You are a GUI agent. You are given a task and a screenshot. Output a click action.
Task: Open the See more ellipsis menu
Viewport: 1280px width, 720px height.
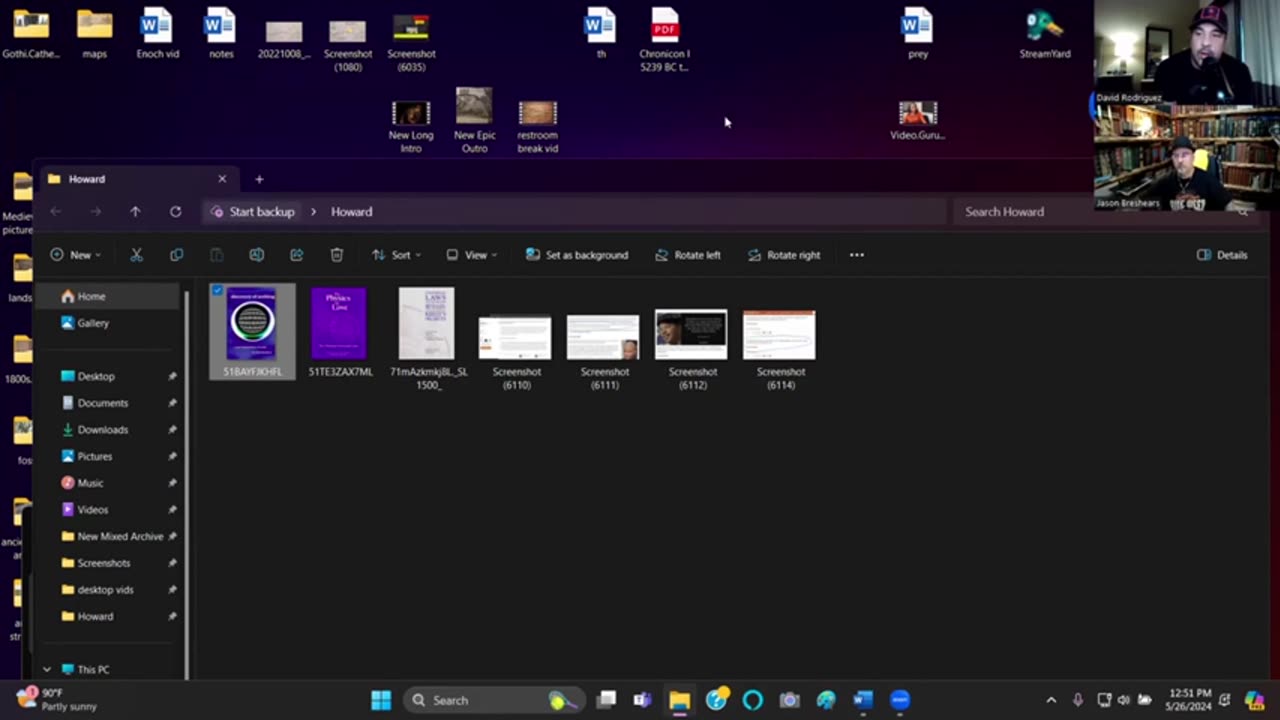click(857, 255)
